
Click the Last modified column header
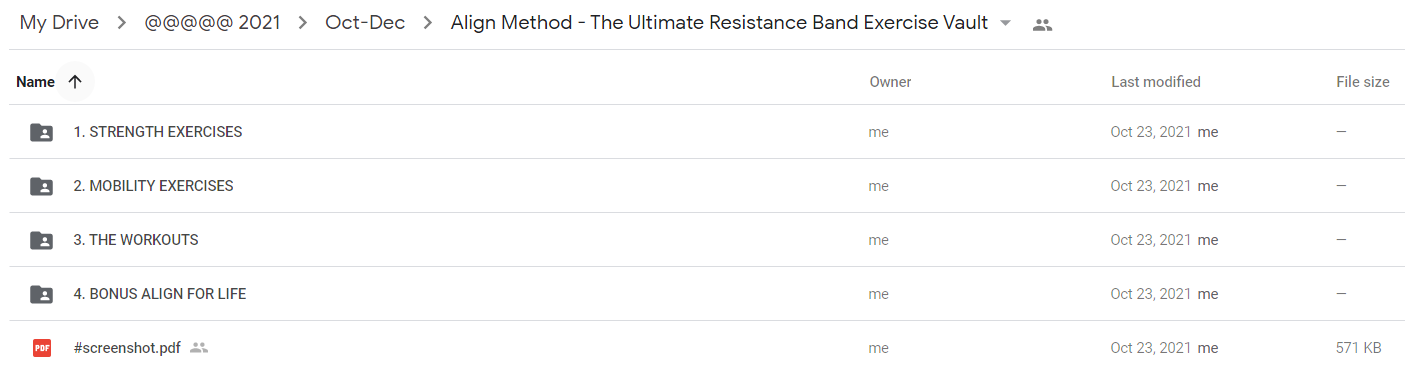click(x=1156, y=82)
